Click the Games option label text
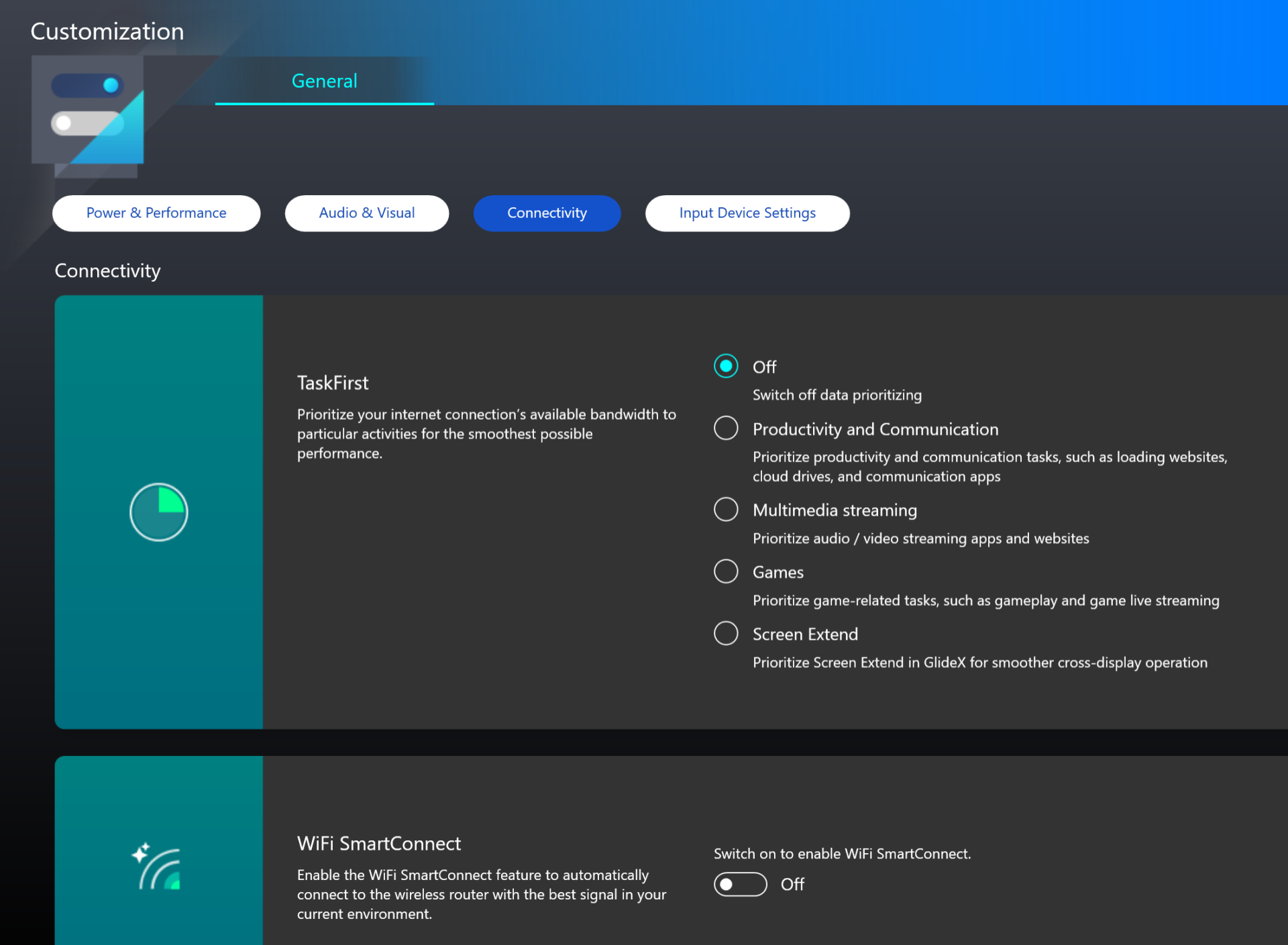Screen dimensions: 1288x945 (778, 572)
